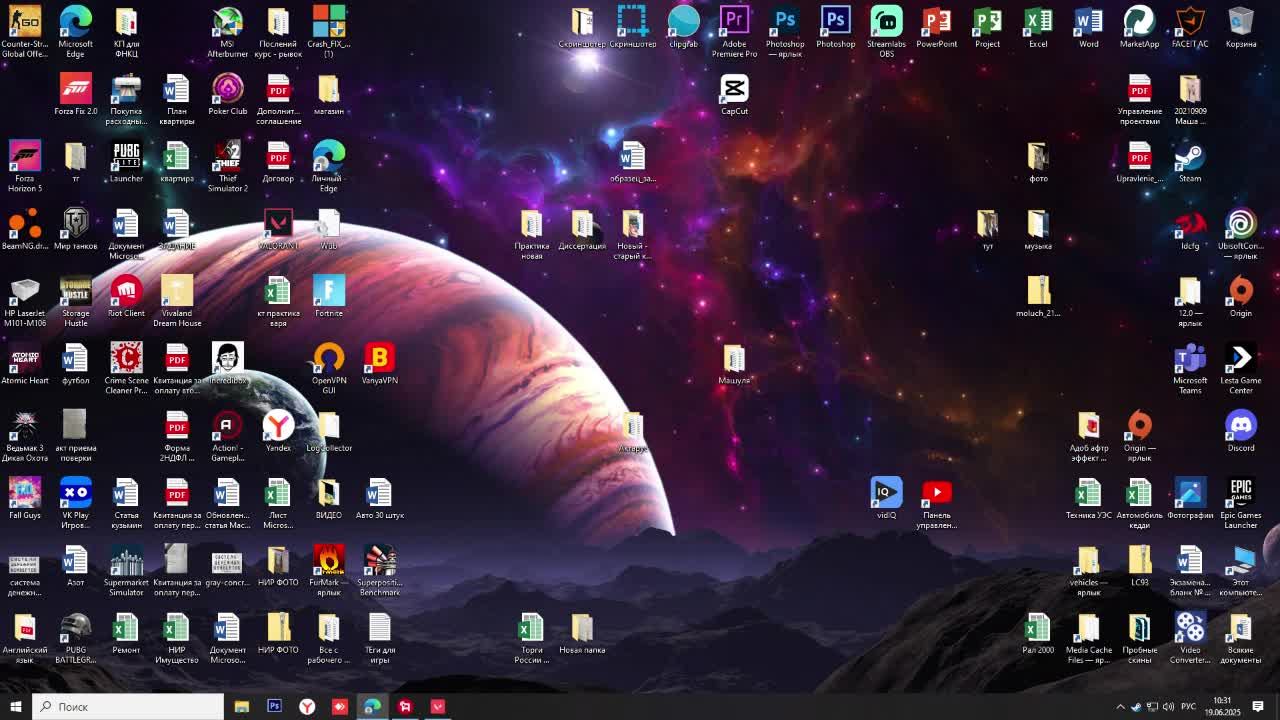Open taskbar clock and calendar
The width and height of the screenshot is (1280, 720).
(x=1222, y=707)
